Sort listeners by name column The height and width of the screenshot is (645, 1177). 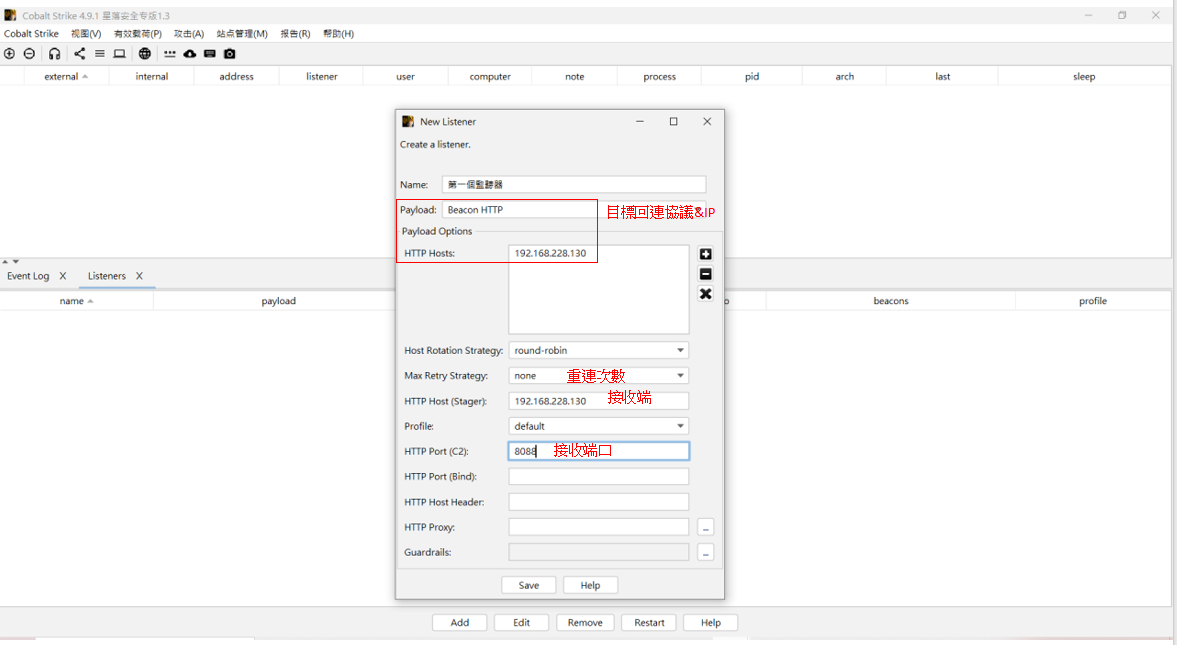77,301
